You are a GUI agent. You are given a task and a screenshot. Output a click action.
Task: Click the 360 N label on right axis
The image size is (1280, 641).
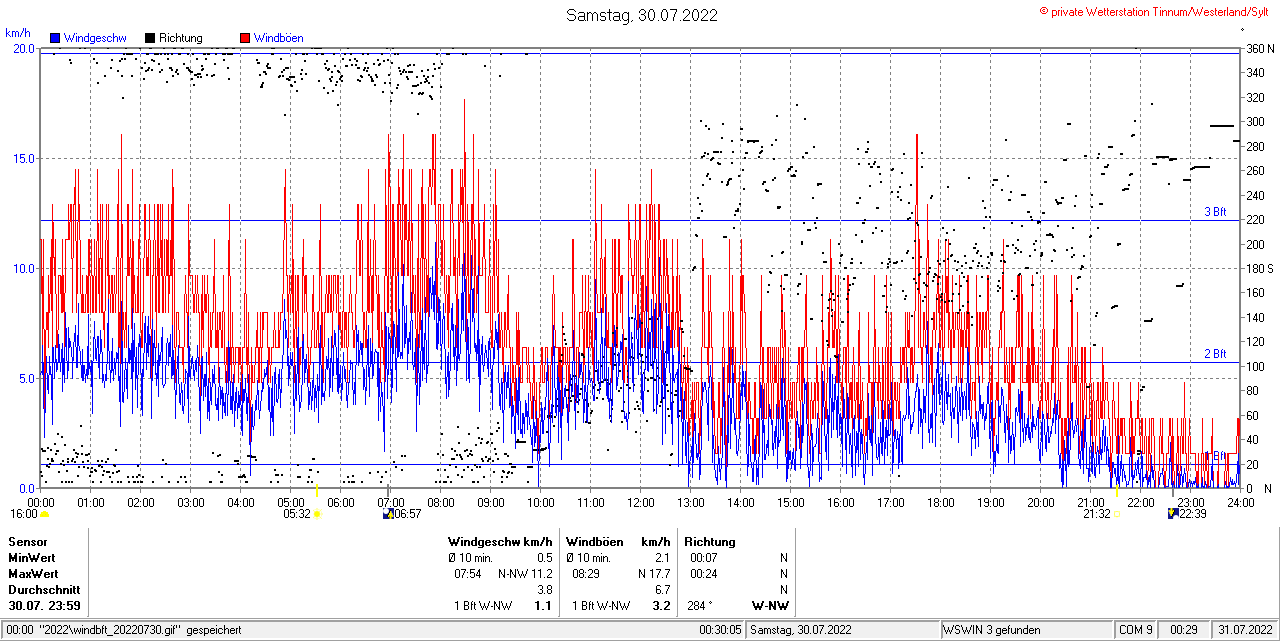point(1259,48)
